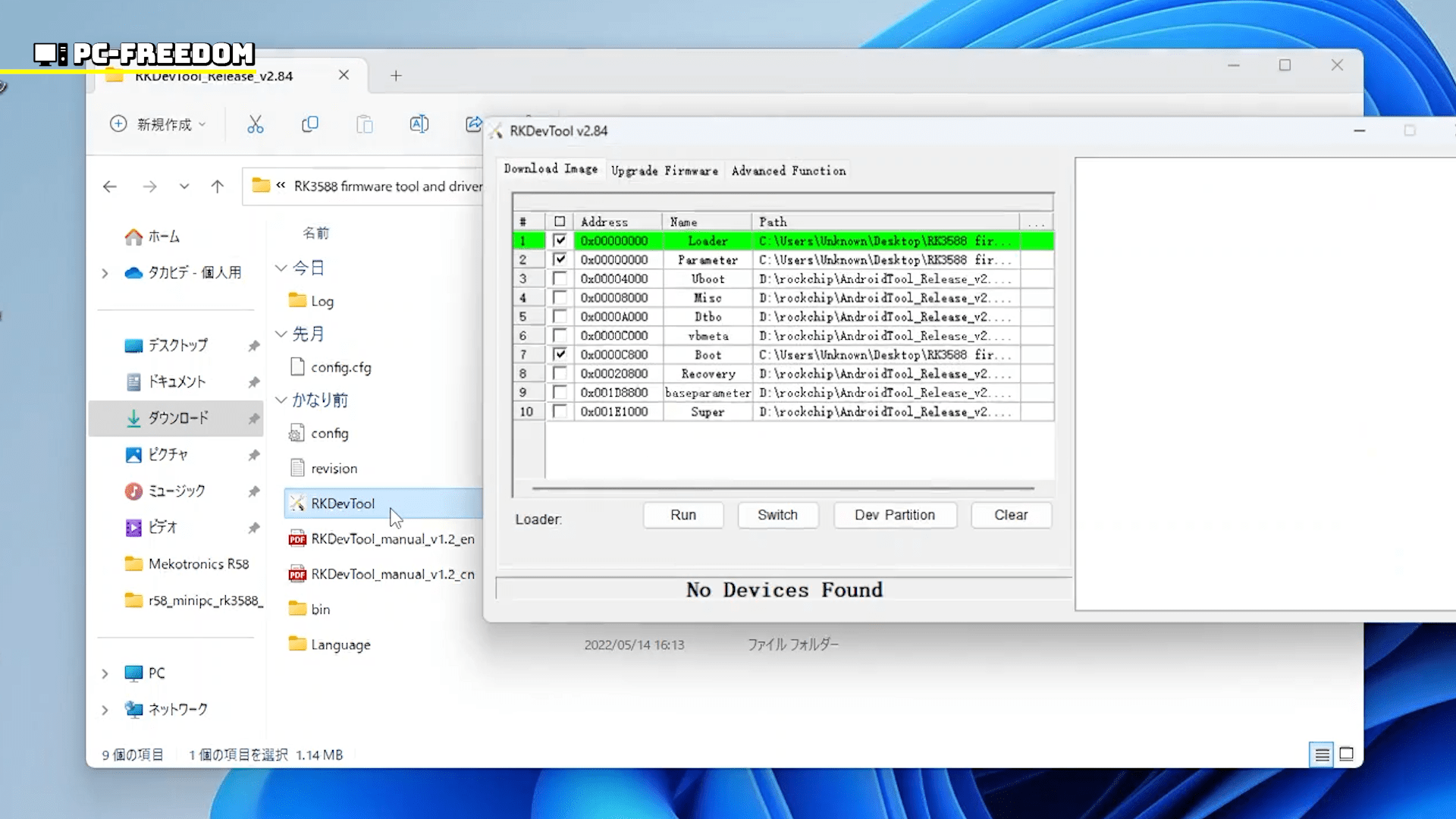Open RKDevTool_manual_v1.2_en PDF file
The width and height of the screenshot is (1456, 819).
coord(392,539)
